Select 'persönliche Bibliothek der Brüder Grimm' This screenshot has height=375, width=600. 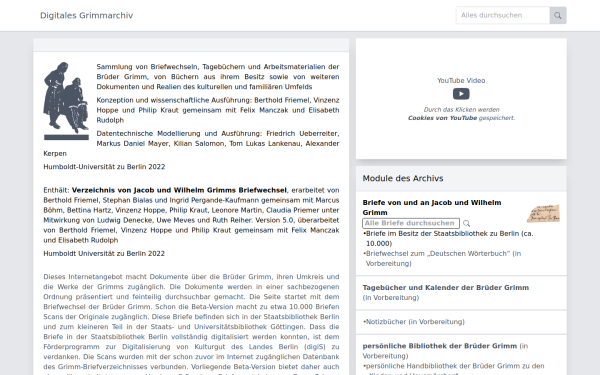tap(440, 346)
